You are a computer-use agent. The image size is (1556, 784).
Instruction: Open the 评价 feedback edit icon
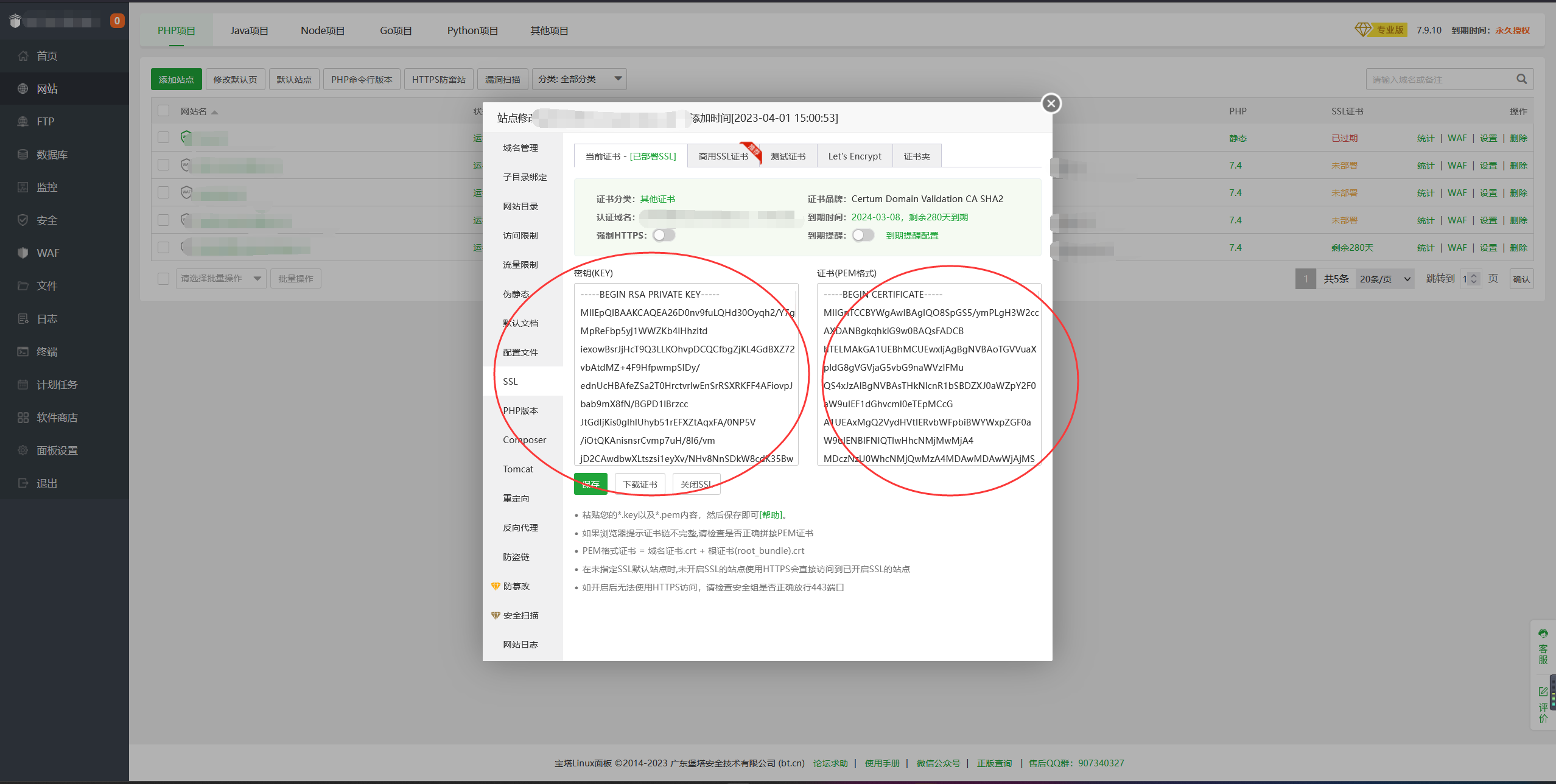tap(1543, 691)
